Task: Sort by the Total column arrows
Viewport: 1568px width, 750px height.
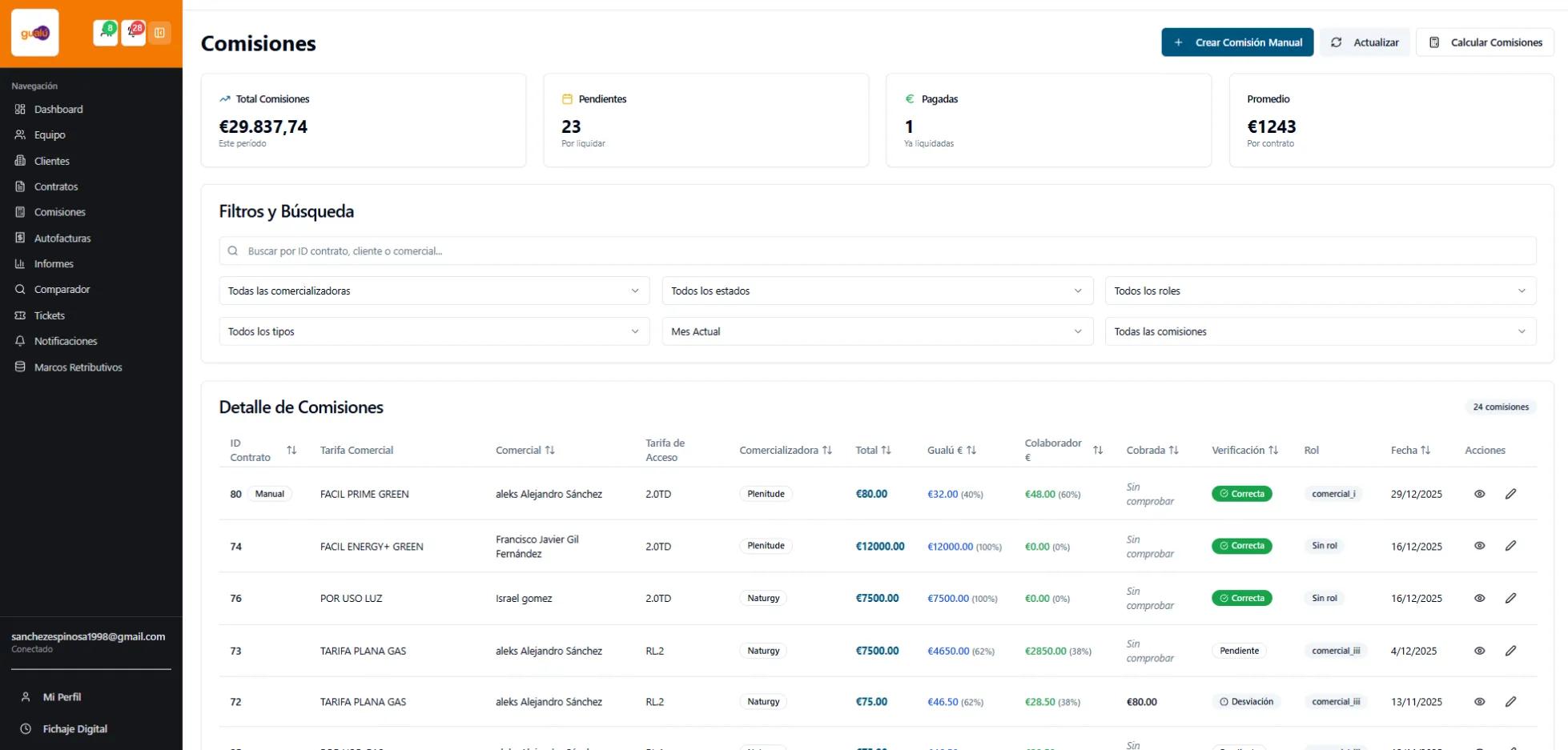Action: pos(886,451)
